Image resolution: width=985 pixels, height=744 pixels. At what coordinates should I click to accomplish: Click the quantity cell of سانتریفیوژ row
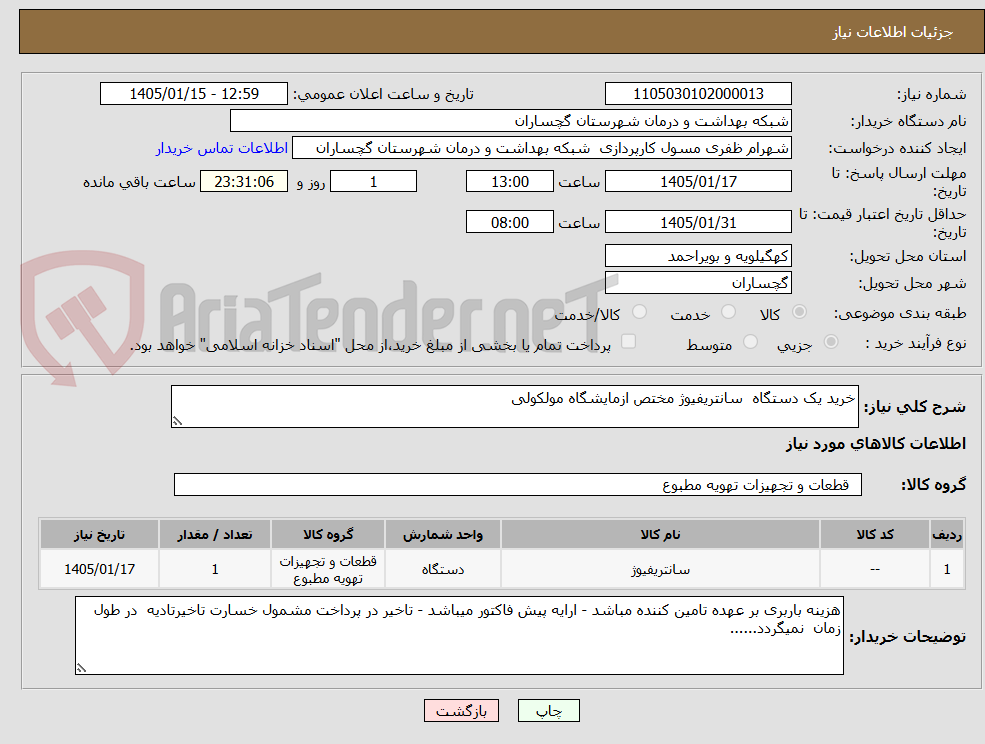coord(215,569)
